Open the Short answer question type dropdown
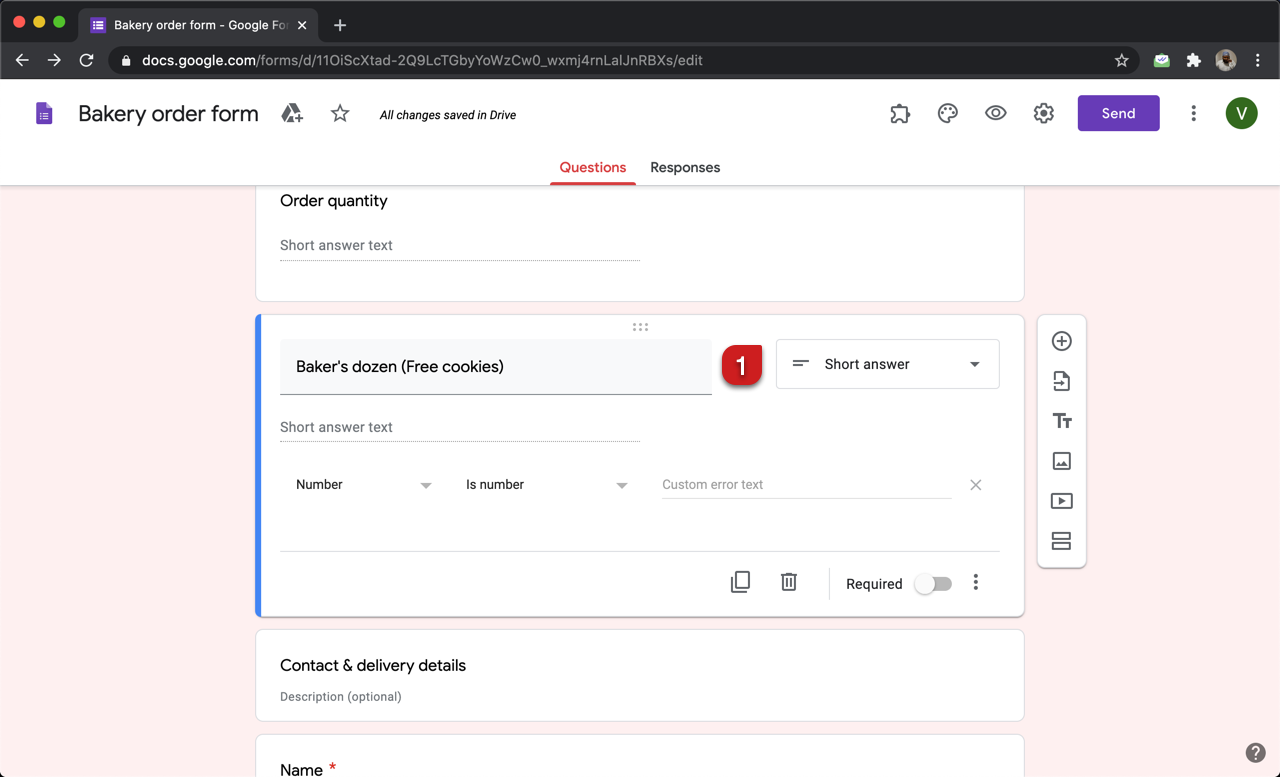1280x777 pixels. coord(886,364)
